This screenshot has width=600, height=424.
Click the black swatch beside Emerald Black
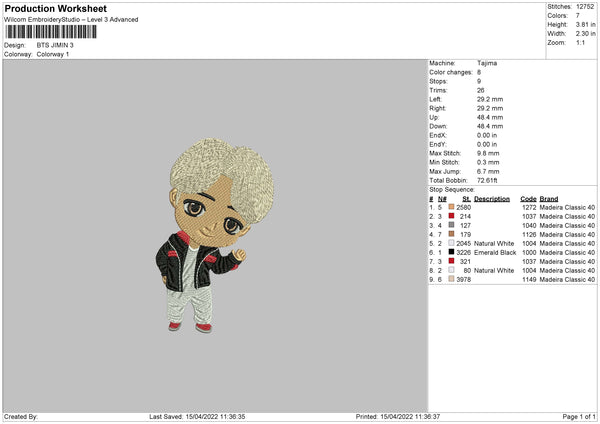[x=452, y=252]
